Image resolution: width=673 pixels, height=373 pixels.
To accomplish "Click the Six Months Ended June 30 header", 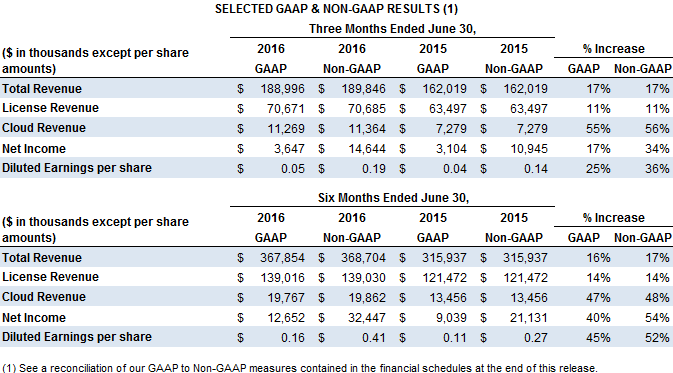I will 393,198.
